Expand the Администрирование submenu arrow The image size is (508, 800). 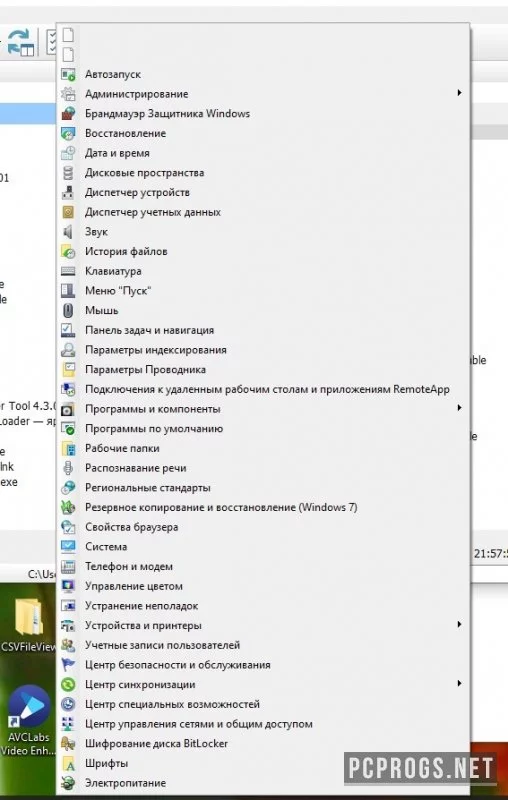click(460, 93)
